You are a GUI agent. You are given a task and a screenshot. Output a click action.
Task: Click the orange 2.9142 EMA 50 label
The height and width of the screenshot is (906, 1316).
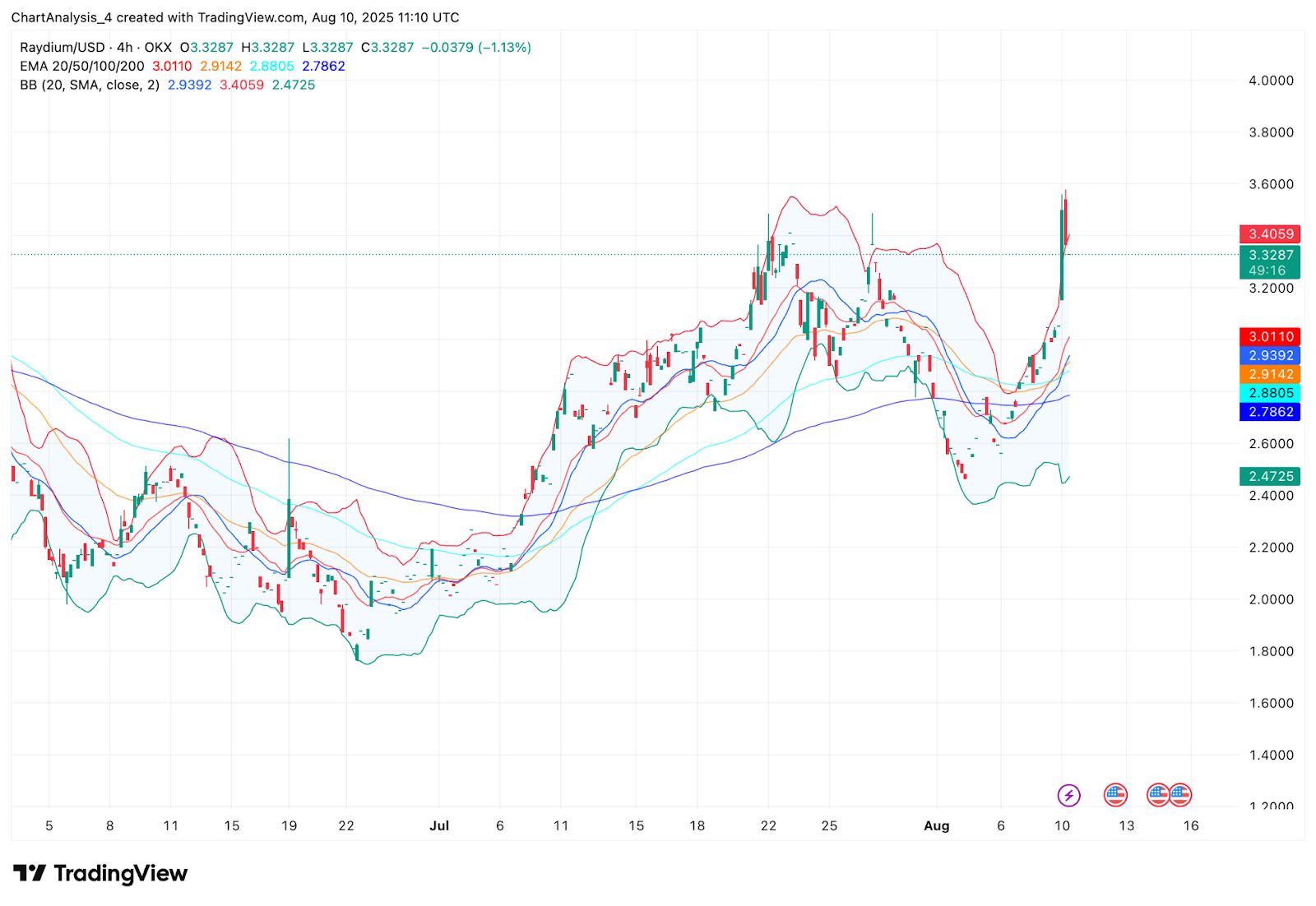[x=1270, y=374]
